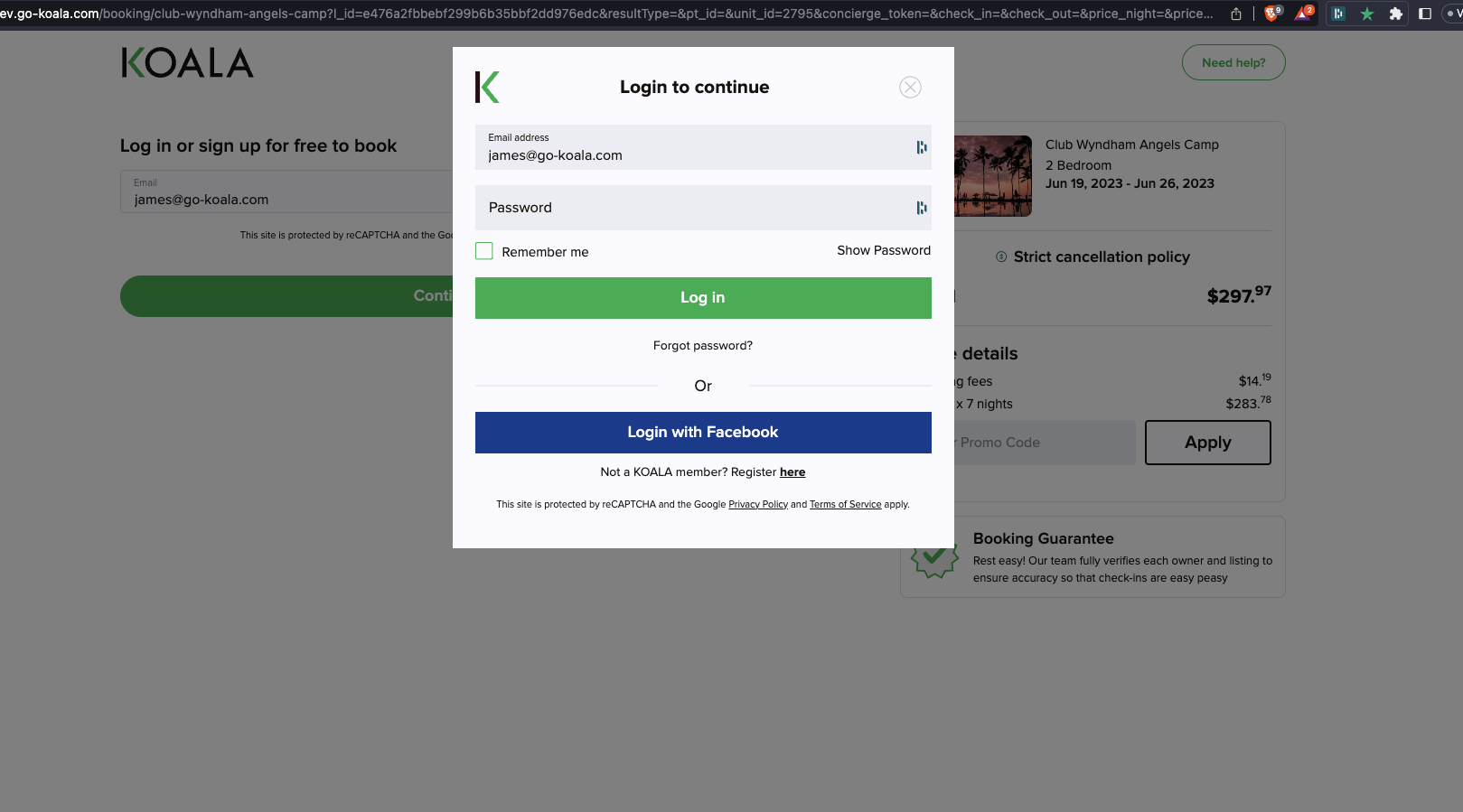Click the green Log in button
The width and height of the screenshot is (1463, 812).
coord(703,298)
